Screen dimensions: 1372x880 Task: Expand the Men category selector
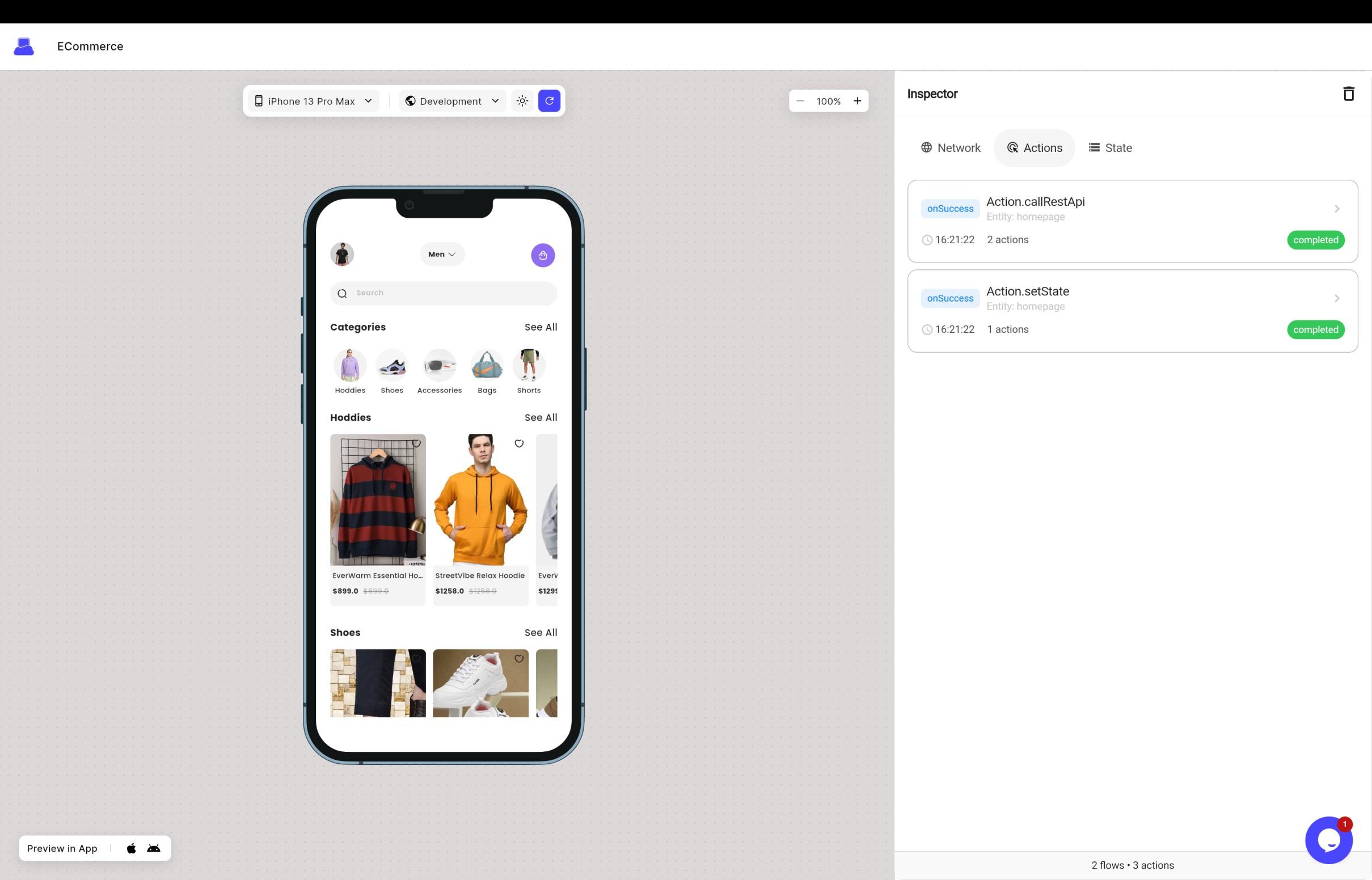[442, 254]
